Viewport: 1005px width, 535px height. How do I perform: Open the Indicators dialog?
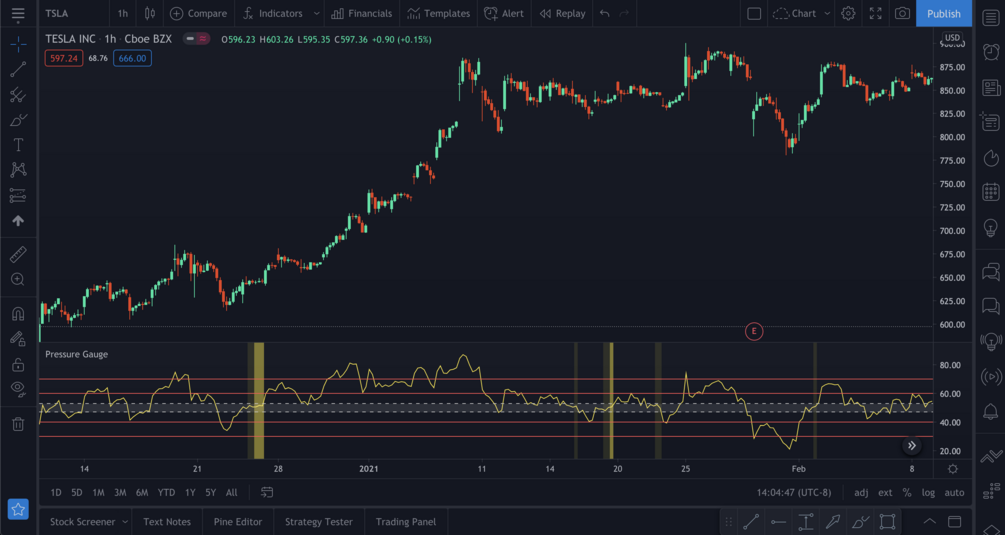272,13
